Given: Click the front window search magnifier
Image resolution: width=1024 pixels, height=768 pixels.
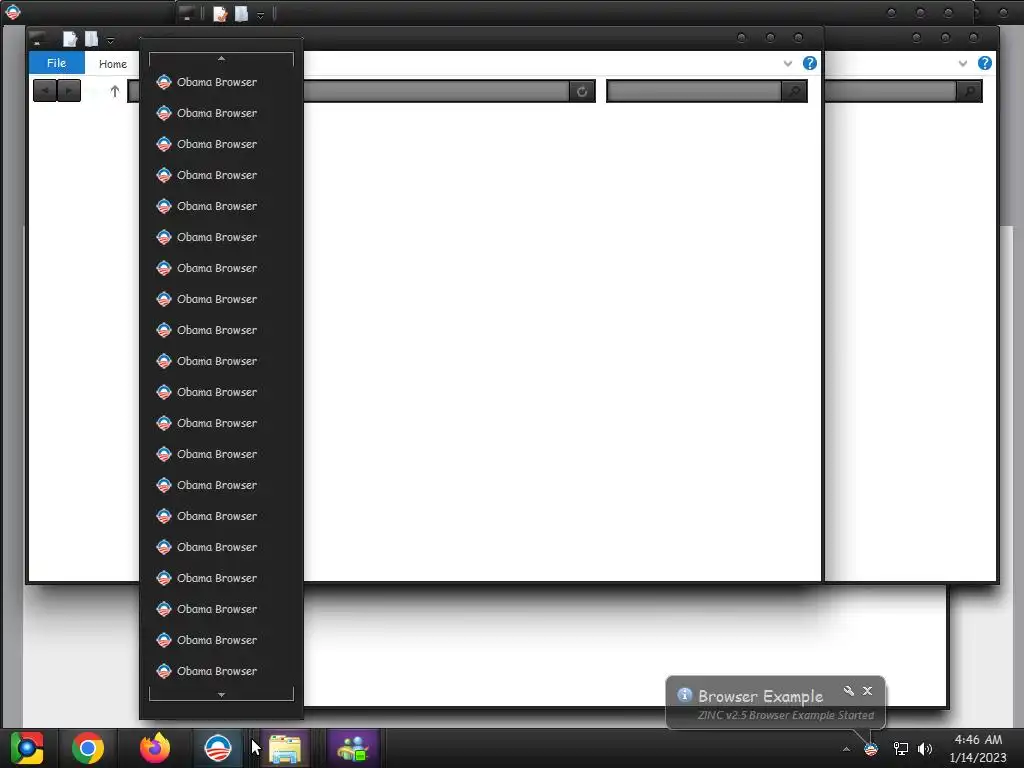Looking at the screenshot, I should pyautogui.click(x=794, y=91).
